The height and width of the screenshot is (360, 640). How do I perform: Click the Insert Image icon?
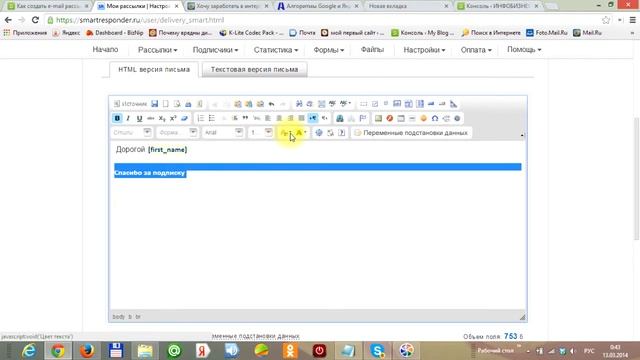pos(378,118)
